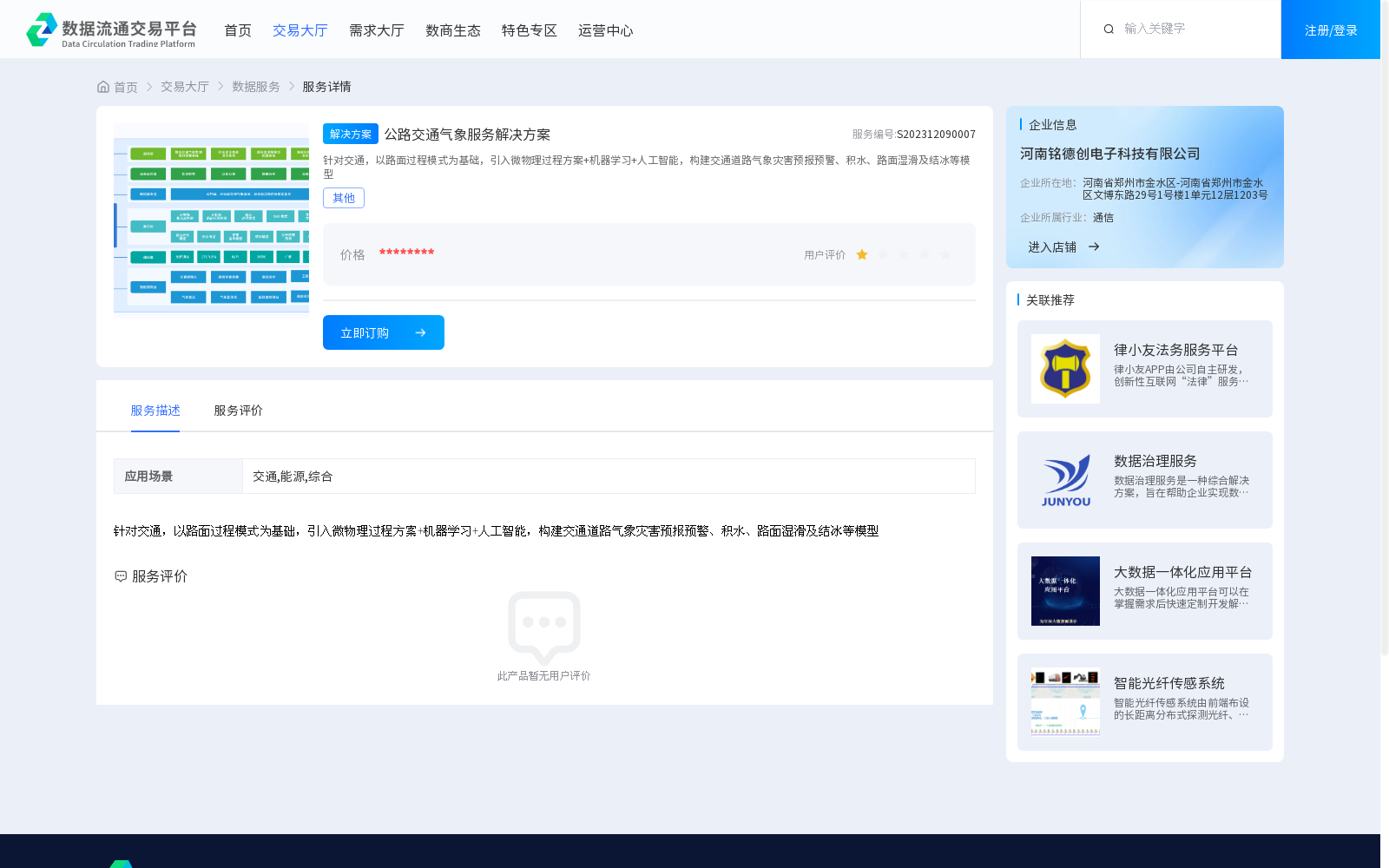
Task: Click the product architecture diagram image
Action: tap(211, 220)
